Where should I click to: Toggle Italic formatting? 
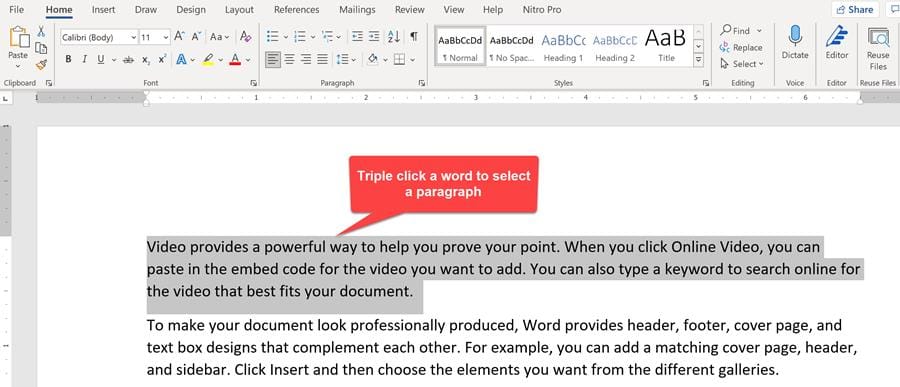click(84, 59)
